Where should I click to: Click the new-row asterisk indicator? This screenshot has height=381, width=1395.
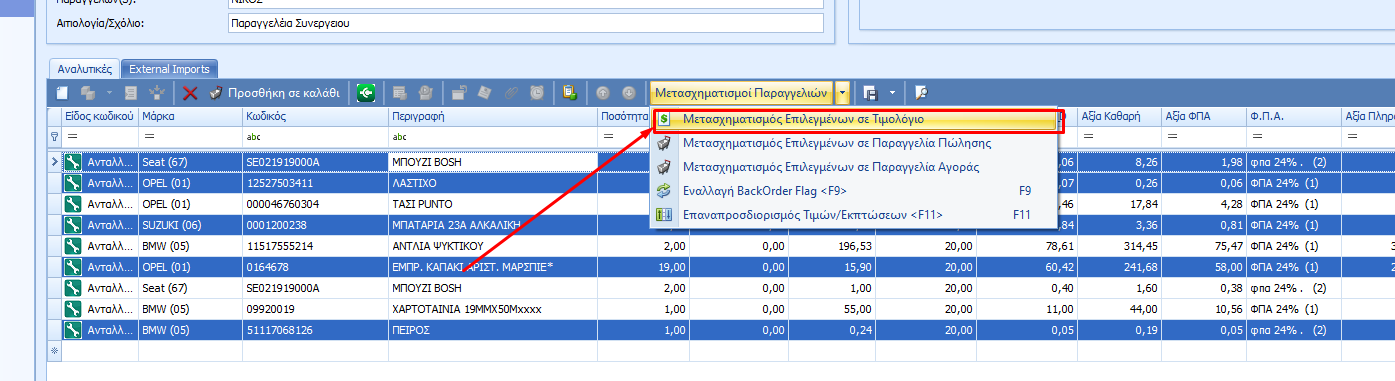54,351
